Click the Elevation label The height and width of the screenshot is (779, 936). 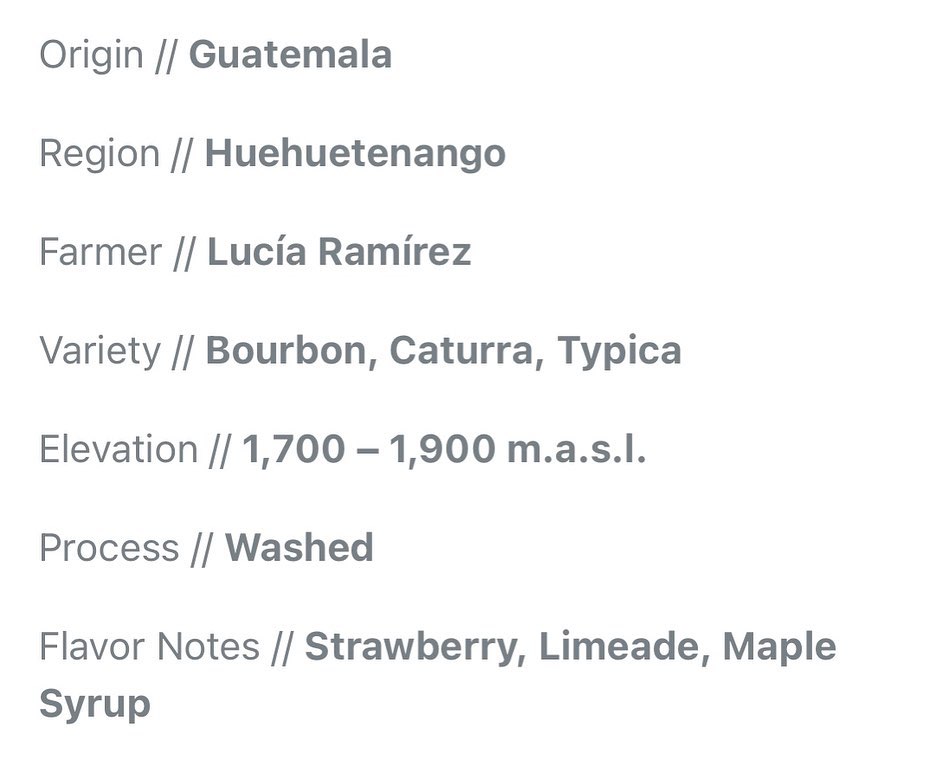pos(118,449)
